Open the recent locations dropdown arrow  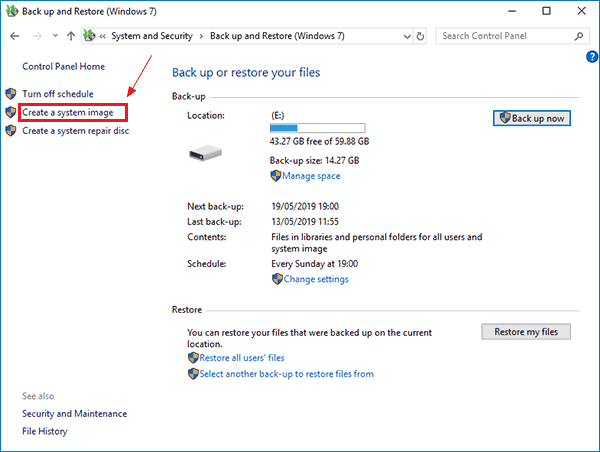click(55, 36)
